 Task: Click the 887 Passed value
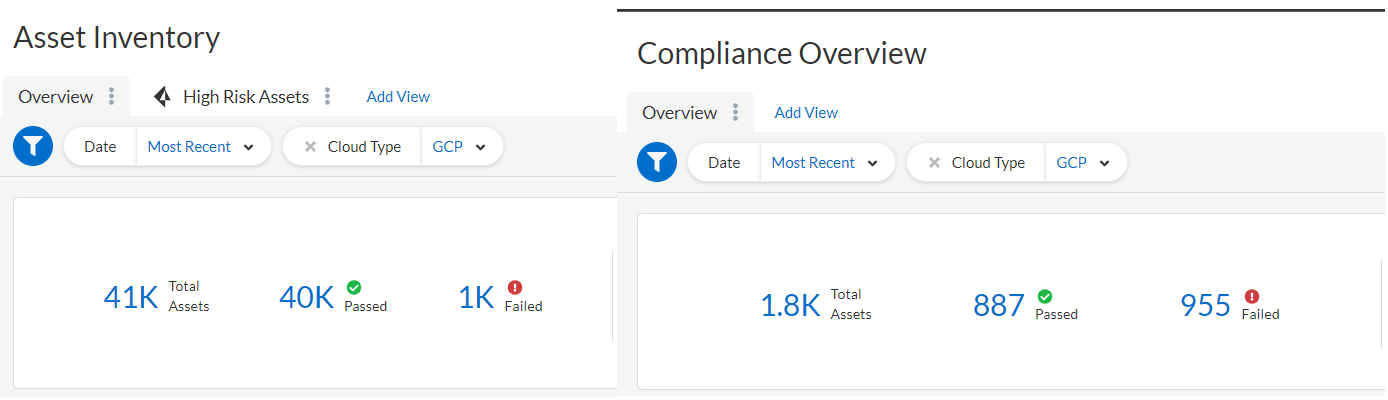click(999, 305)
